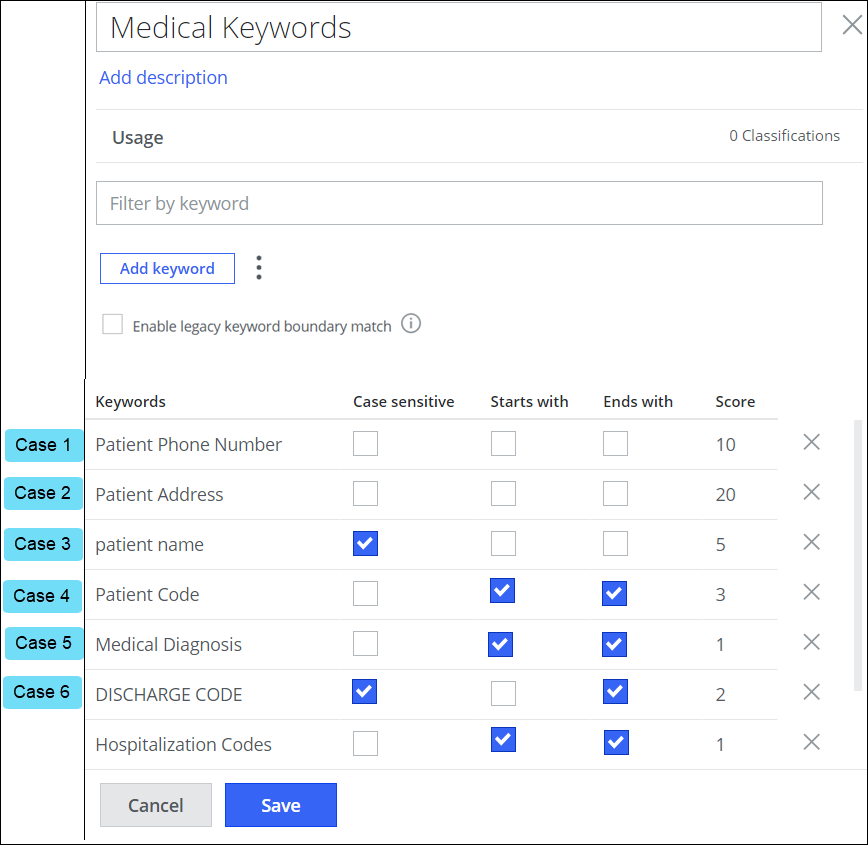The height and width of the screenshot is (845, 868).
Task: Click the legacy boundary match info icon
Action: coord(411,324)
